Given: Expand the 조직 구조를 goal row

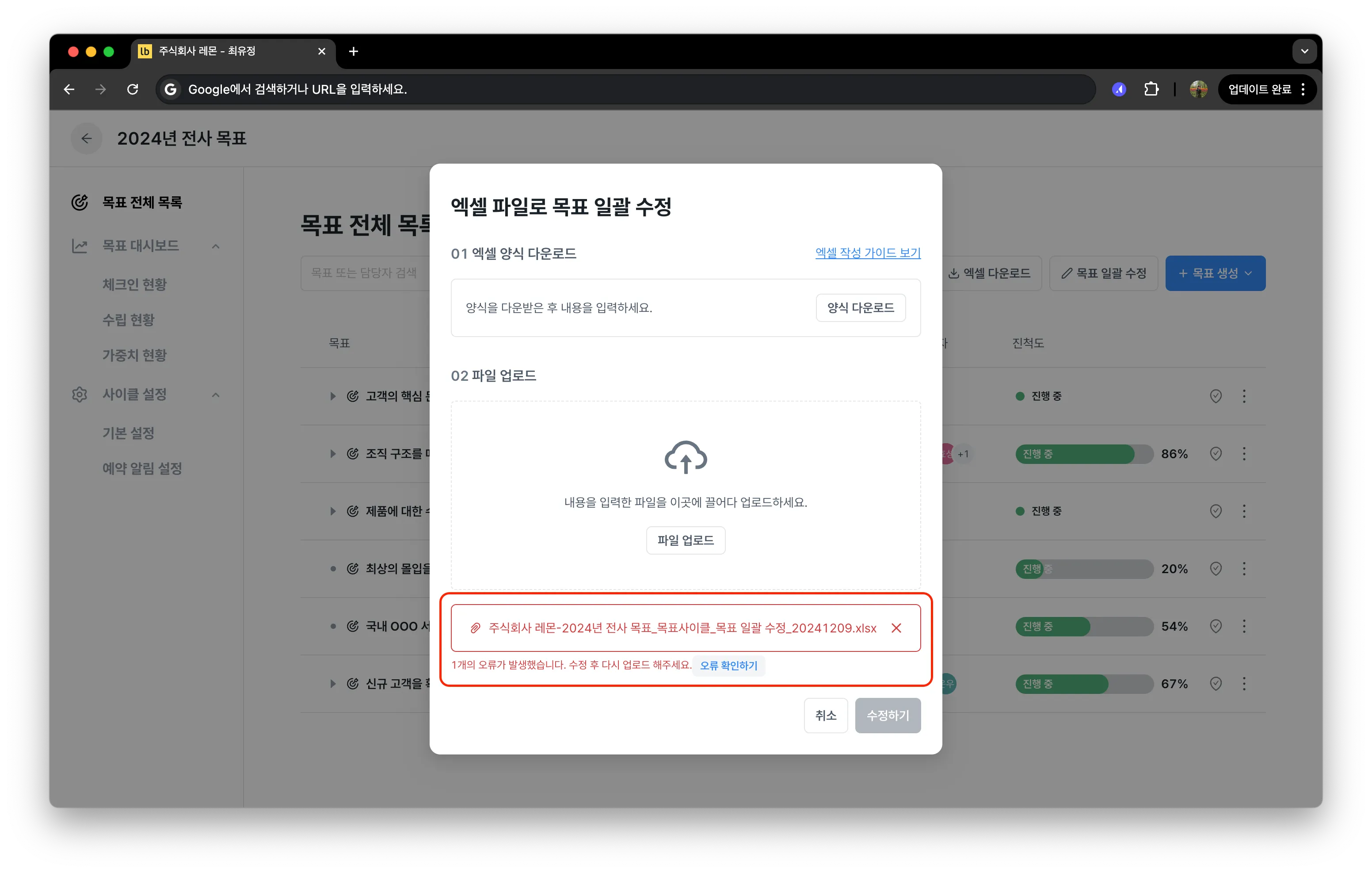Looking at the screenshot, I should 333,454.
